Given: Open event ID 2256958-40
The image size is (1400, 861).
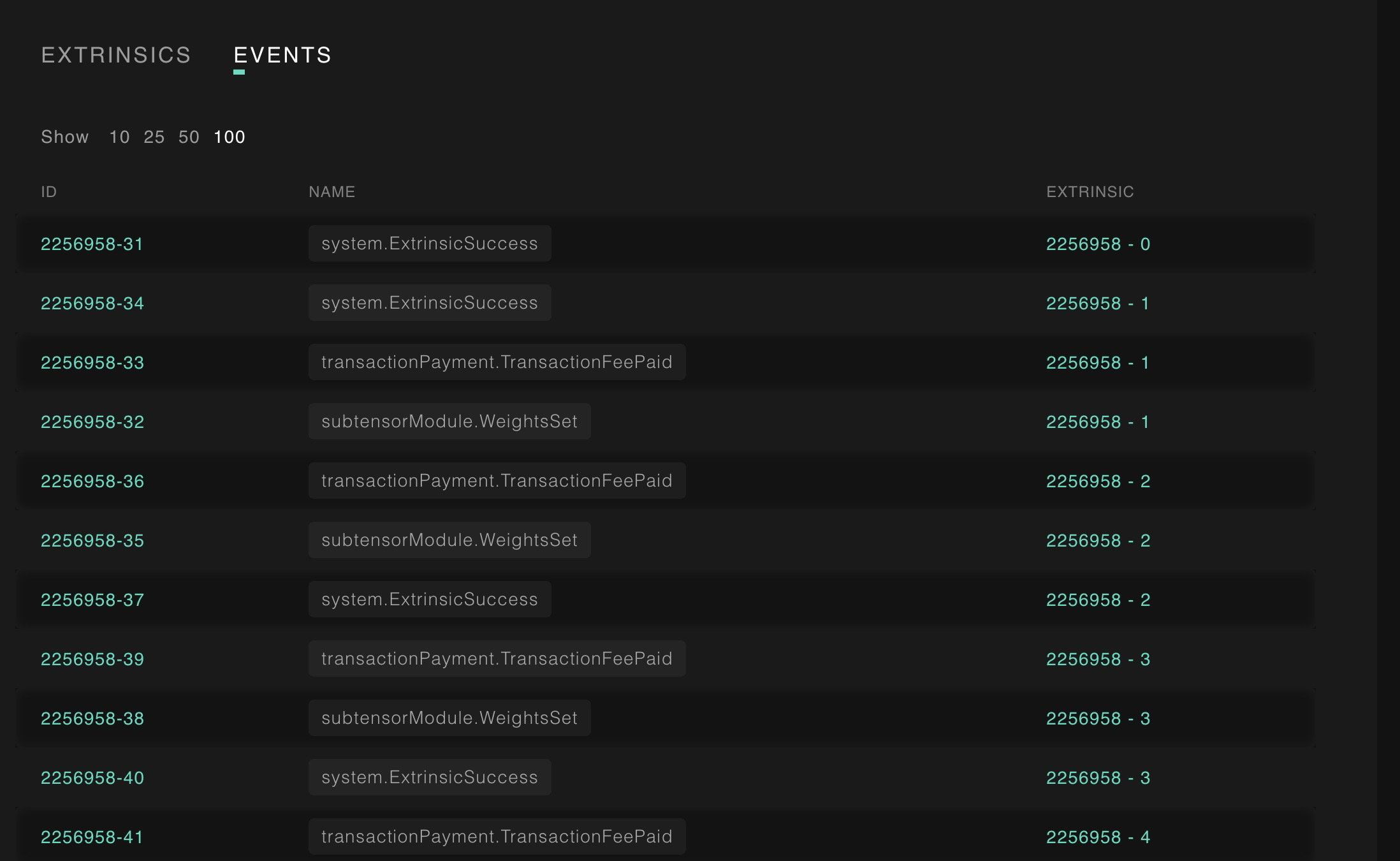Looking at the screenshot, I should click(x=92, y=778).
